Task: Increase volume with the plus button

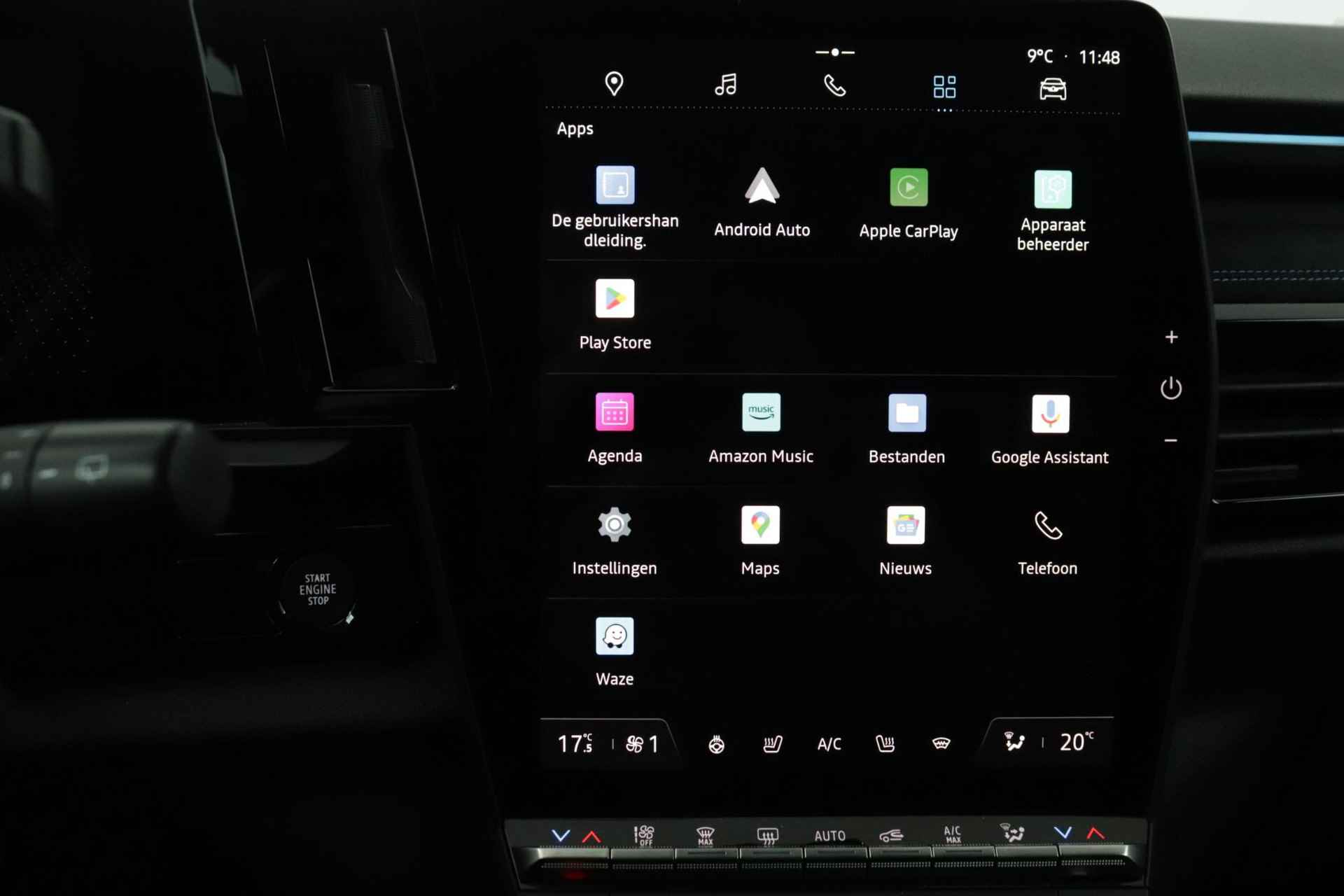Action: pyautogui.click(x=1171, y=337)
